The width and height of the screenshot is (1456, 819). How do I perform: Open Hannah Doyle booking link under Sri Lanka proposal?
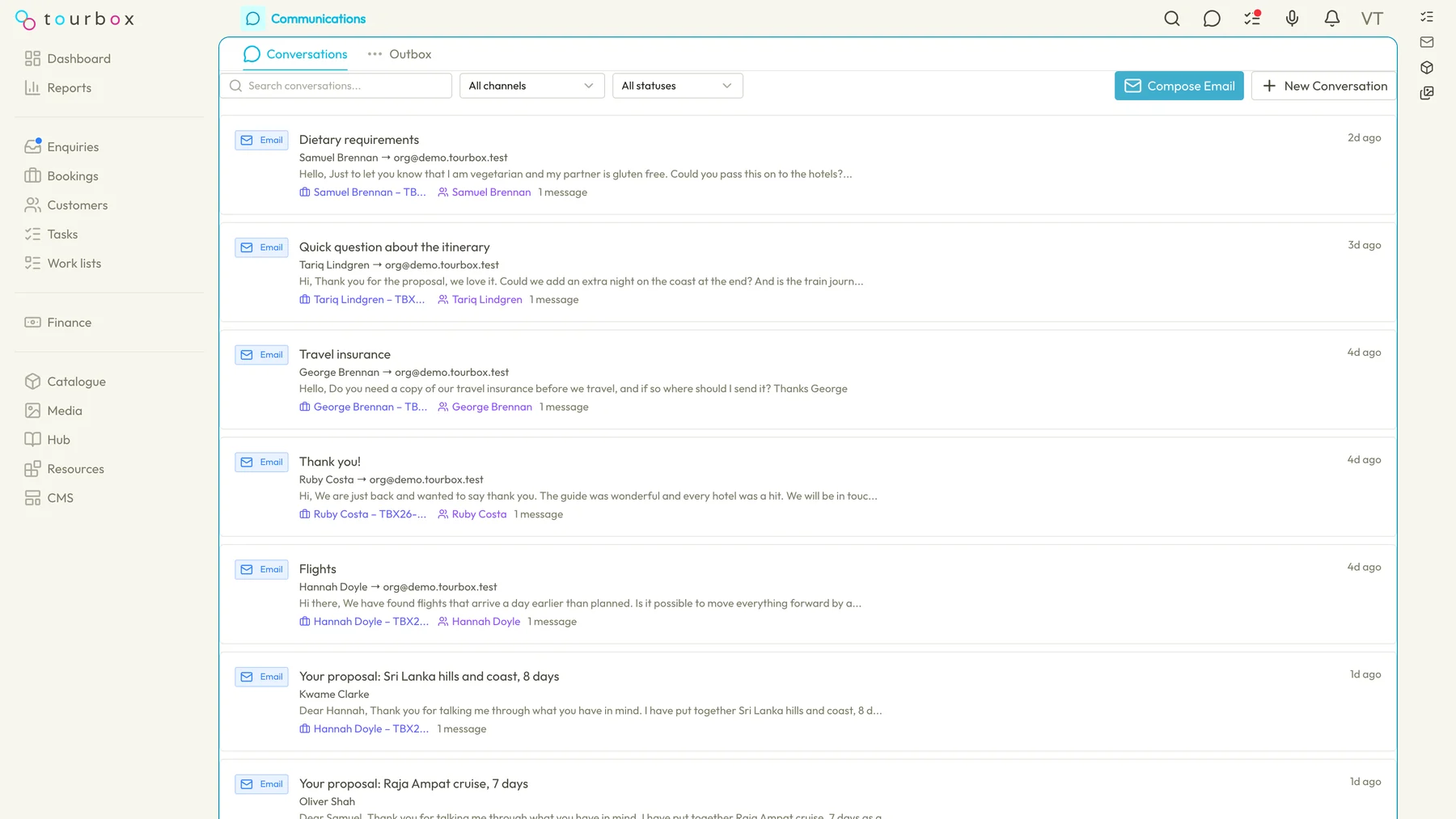(x=364, y=729)
